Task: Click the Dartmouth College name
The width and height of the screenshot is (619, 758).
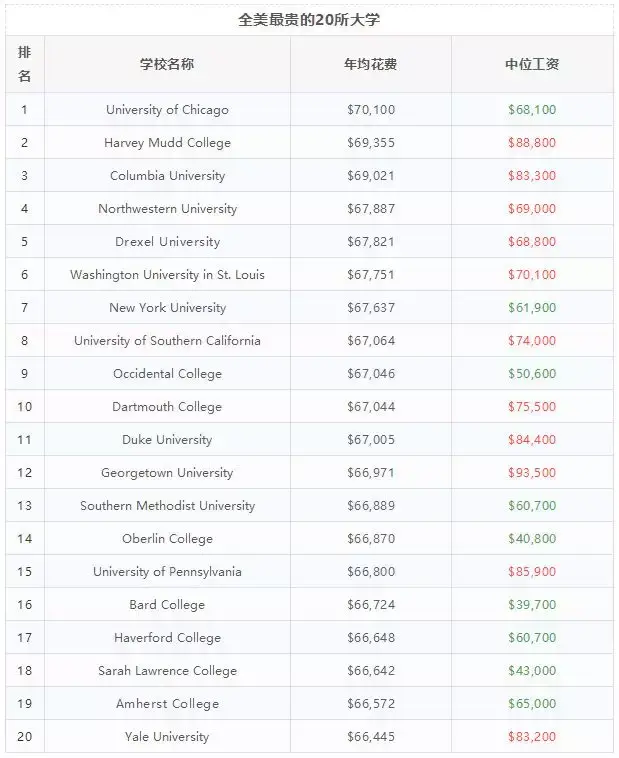Action: [167, 407]
